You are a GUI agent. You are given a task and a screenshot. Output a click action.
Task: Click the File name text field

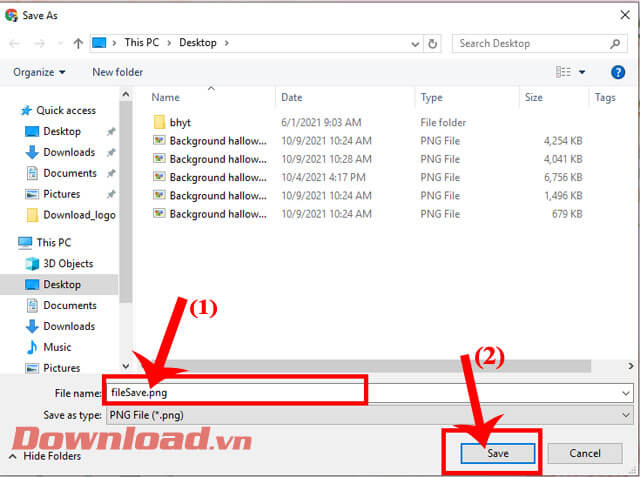365,393
